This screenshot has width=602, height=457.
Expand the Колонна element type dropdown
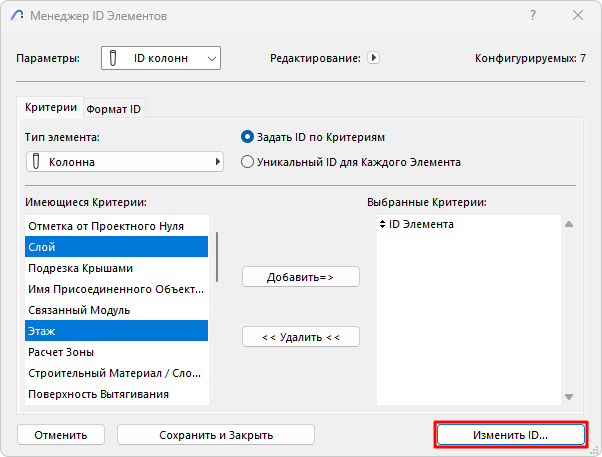pos(124,161)
